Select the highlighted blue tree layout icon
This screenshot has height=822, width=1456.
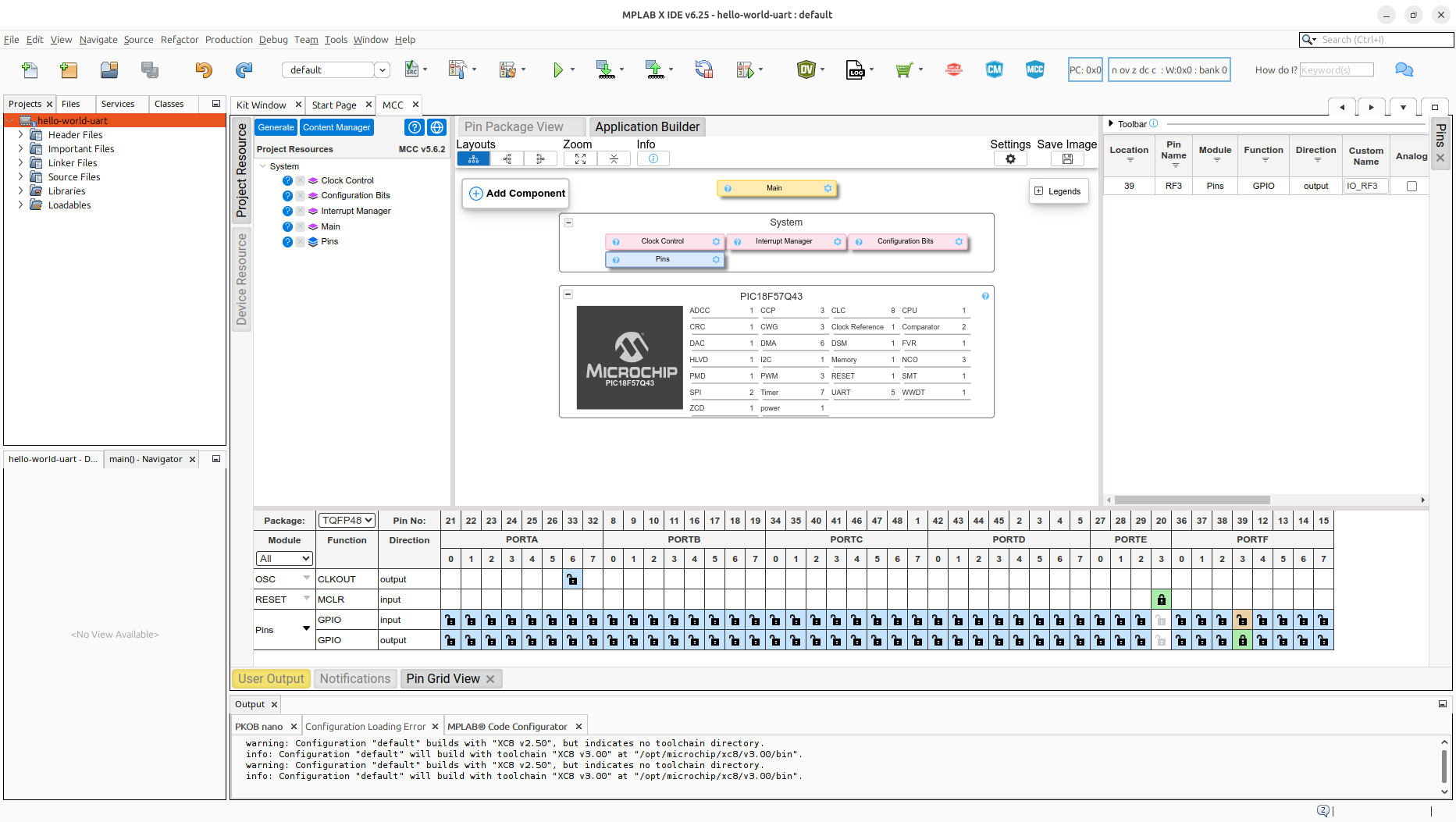473,158
